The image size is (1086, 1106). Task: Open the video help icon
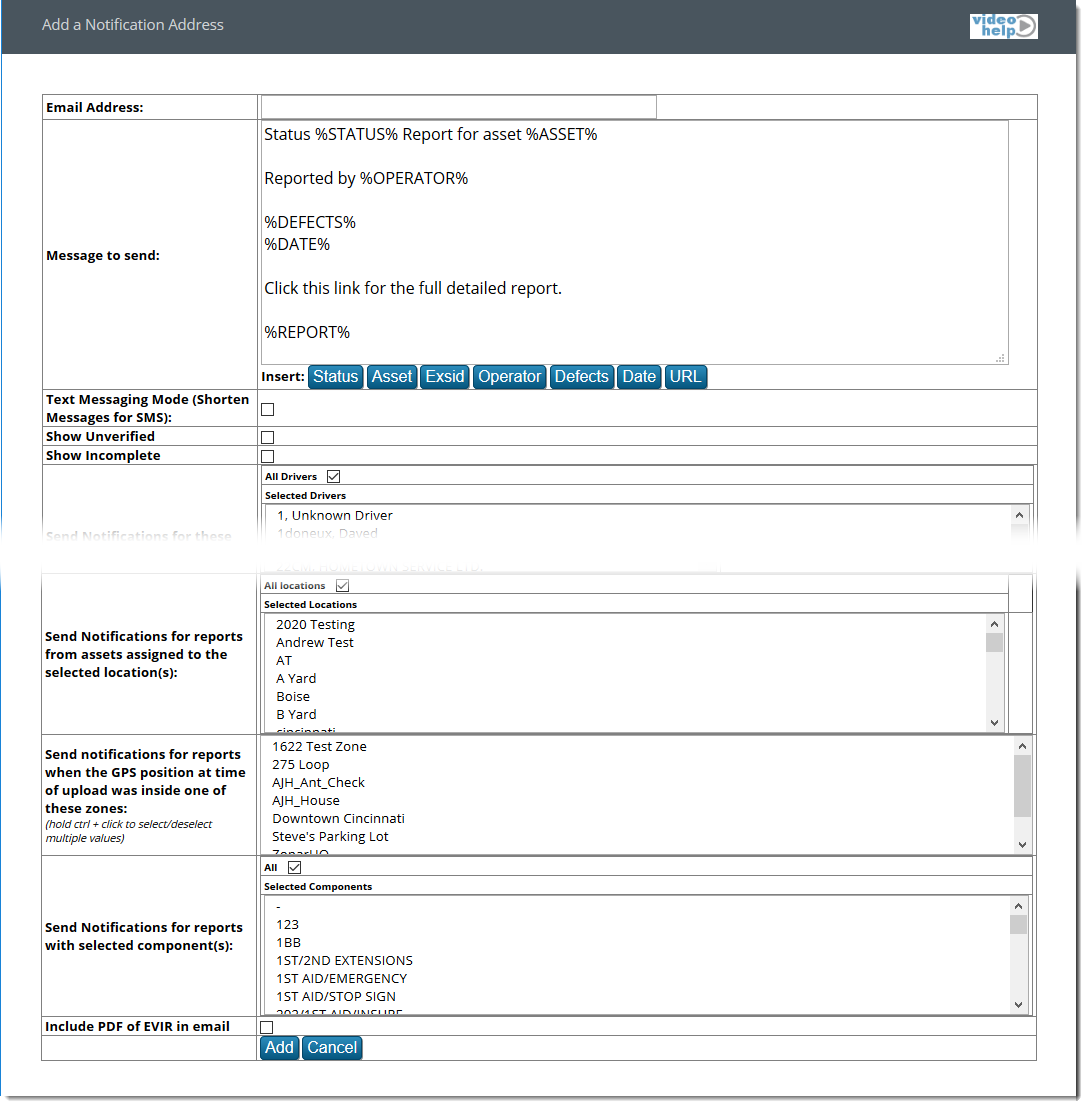coord(1003,26)
